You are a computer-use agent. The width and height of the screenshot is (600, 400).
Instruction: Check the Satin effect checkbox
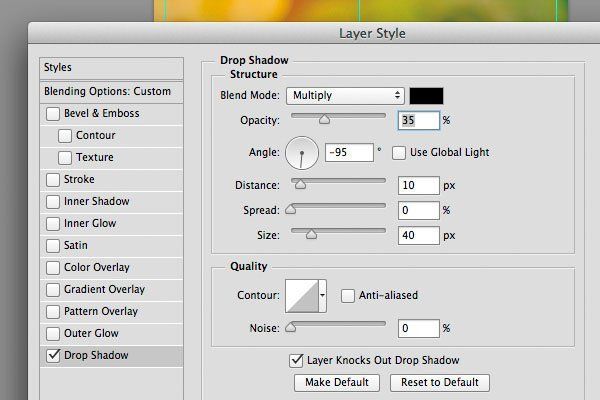(53, 245)
